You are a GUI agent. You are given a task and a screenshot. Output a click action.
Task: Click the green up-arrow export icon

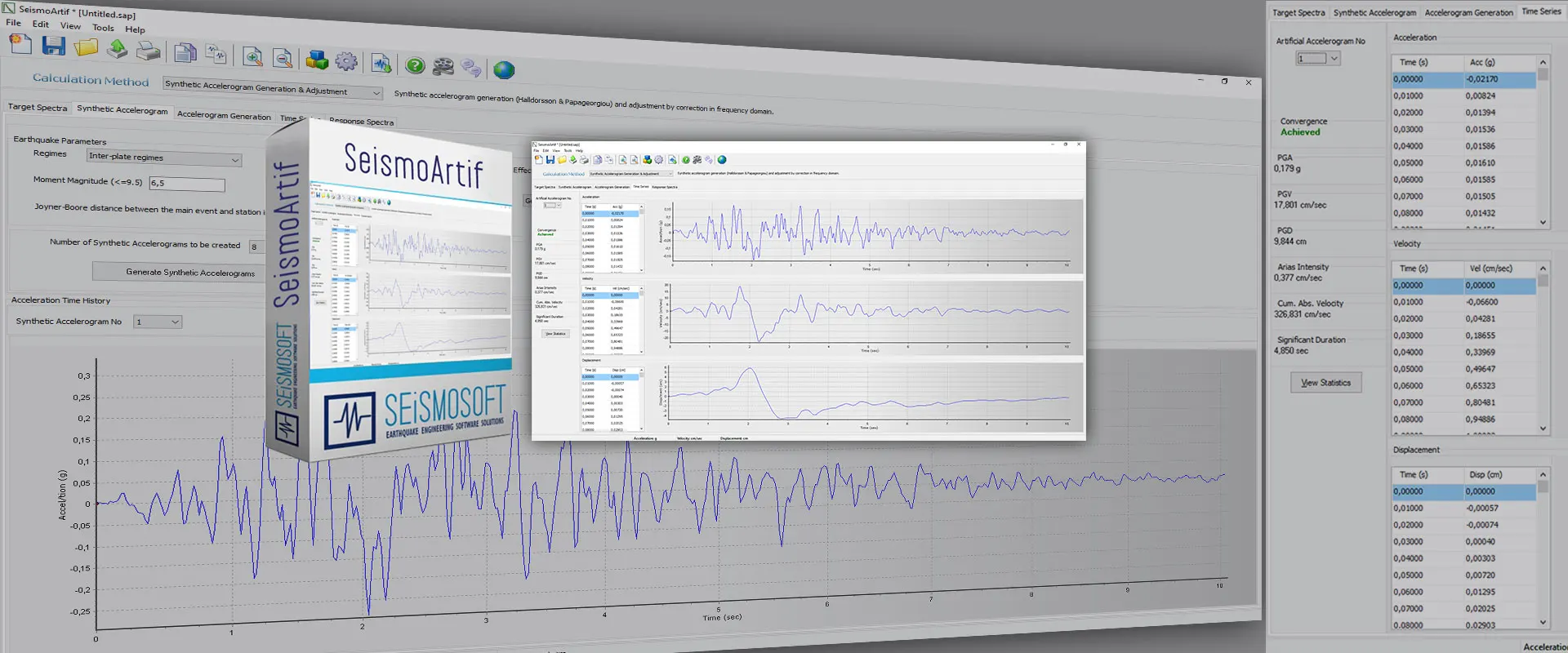(118, 49)
